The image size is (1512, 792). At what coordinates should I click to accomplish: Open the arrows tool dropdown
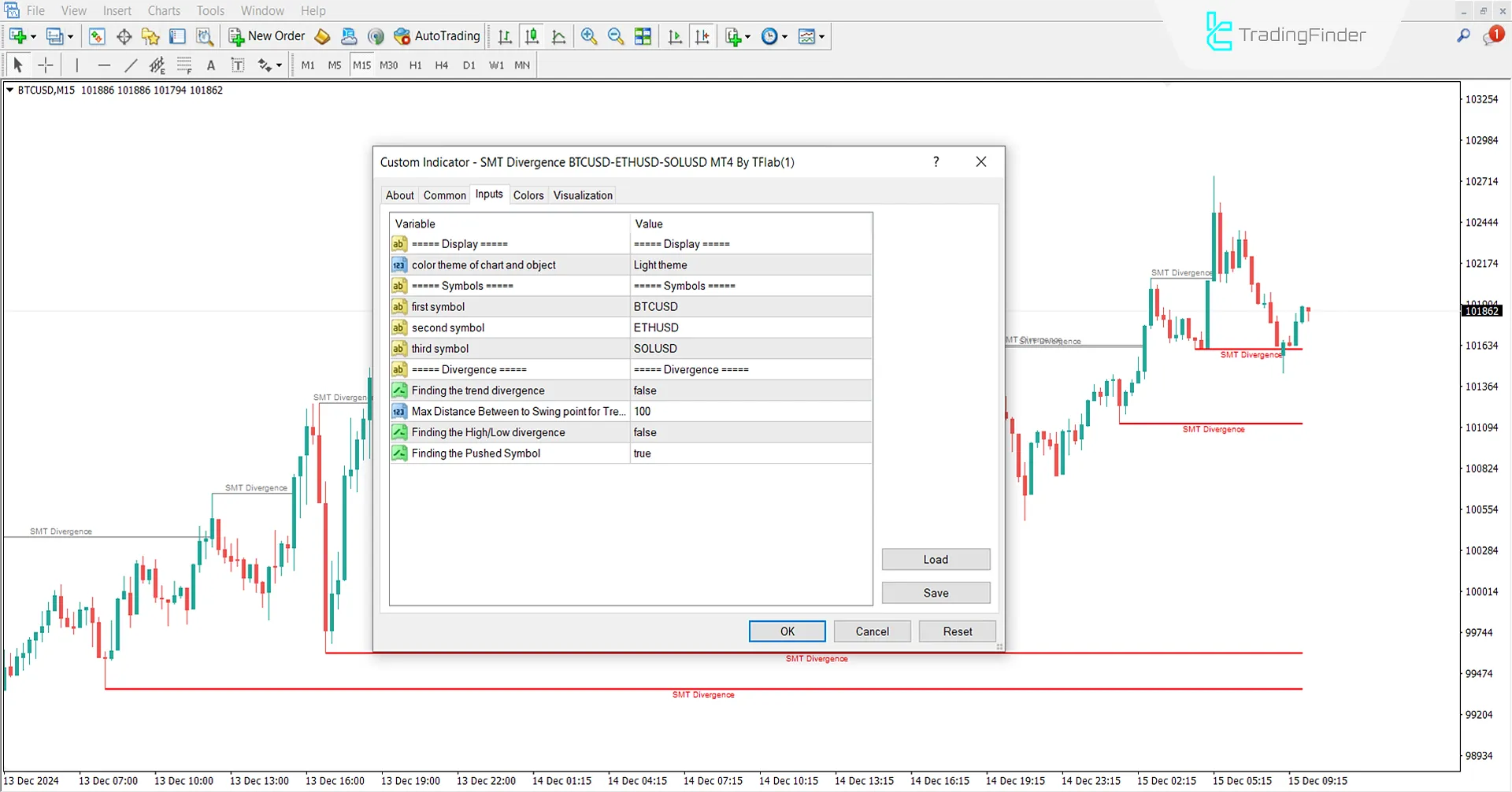[x=277, y=65]
